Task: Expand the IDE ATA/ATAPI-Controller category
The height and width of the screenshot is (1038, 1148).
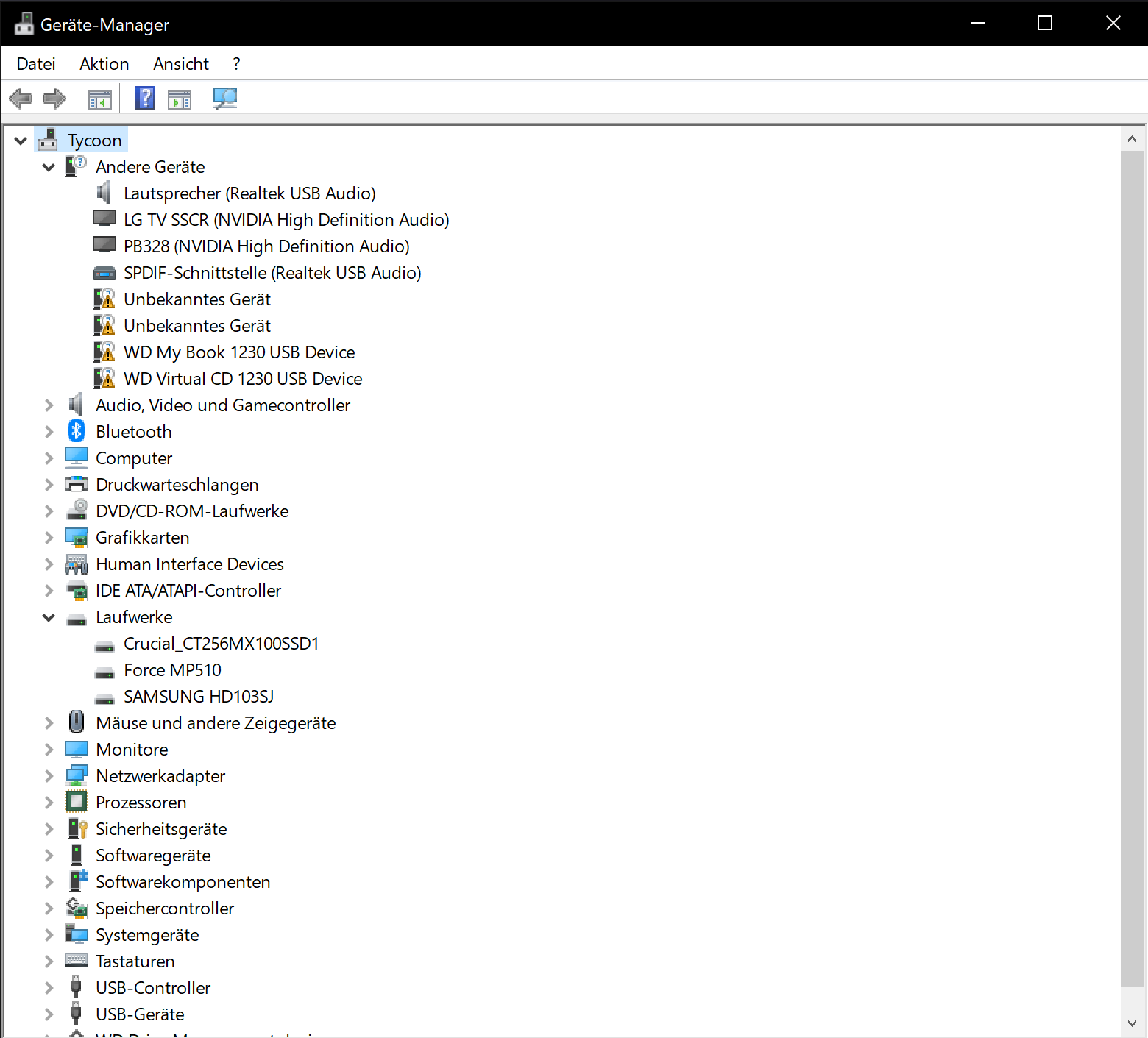Action: [x=49, y=591]
